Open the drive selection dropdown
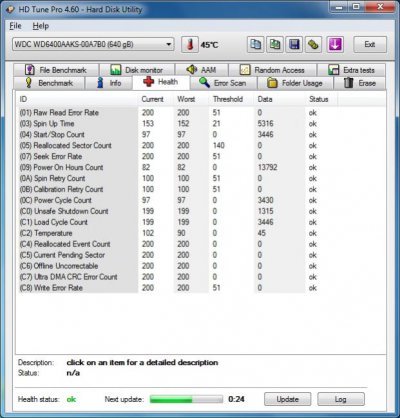 click(93, 44)
